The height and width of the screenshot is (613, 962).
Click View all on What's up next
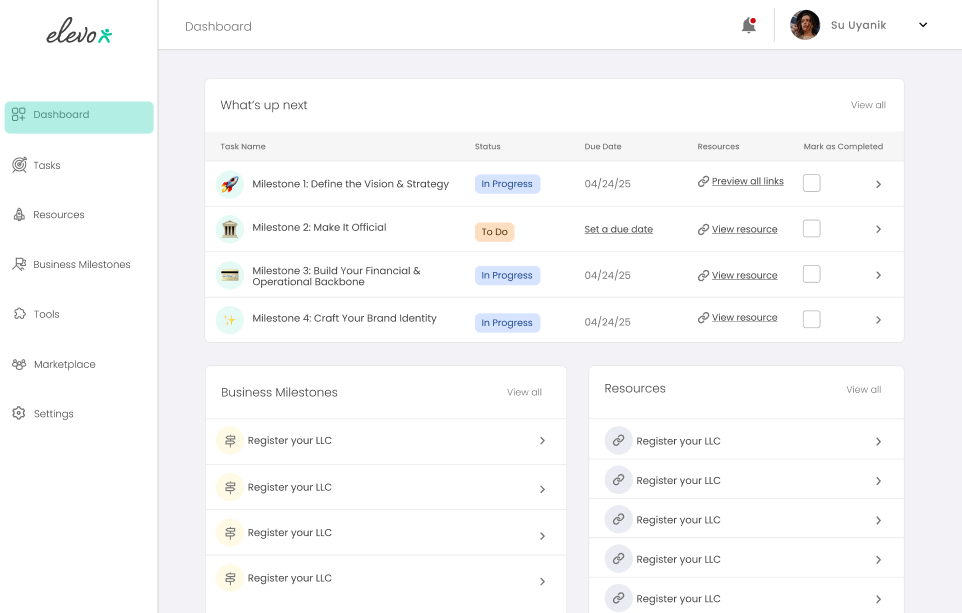[x=866, y=105]
